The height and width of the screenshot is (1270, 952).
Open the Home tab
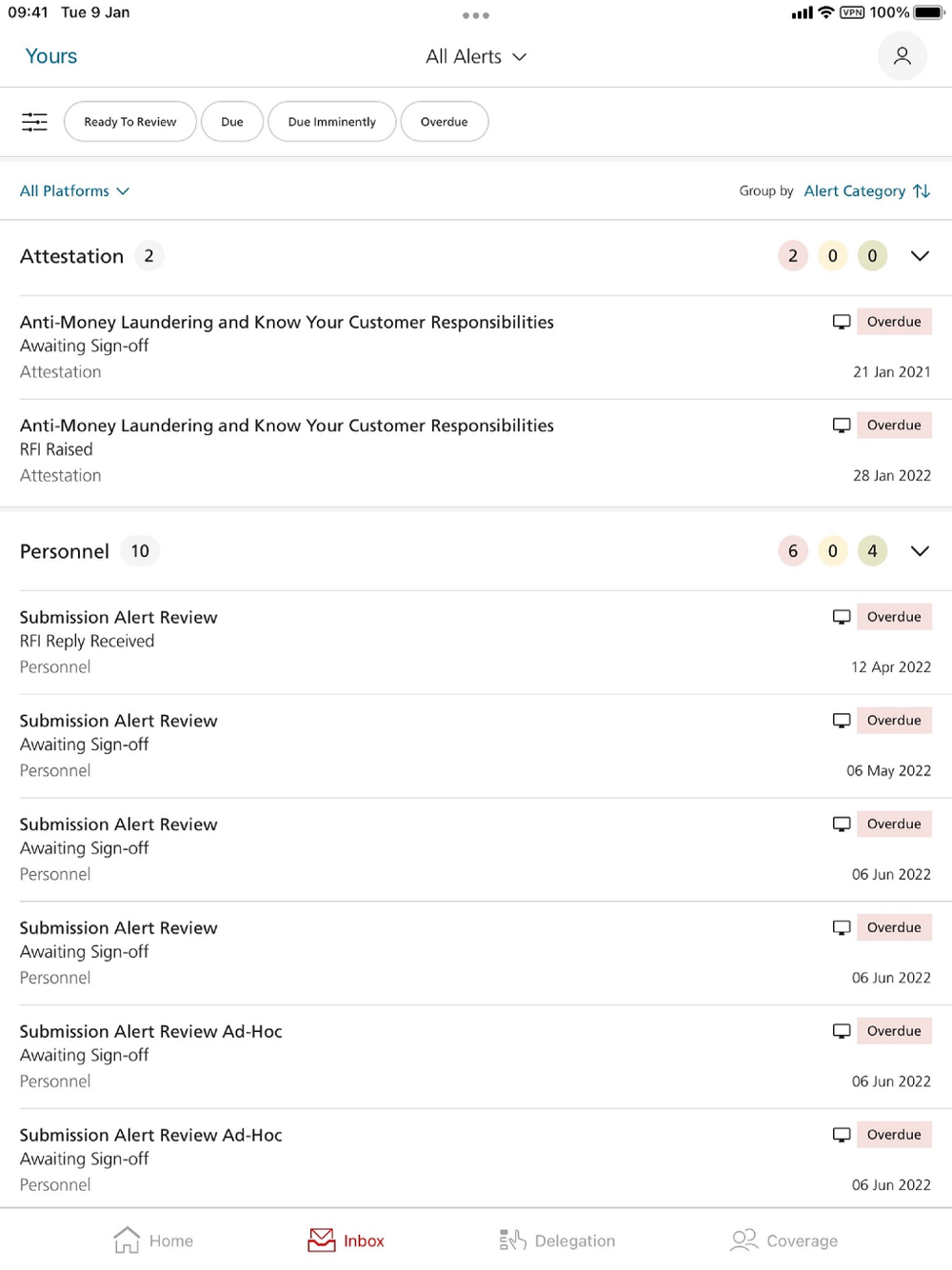click(153, 1240)
